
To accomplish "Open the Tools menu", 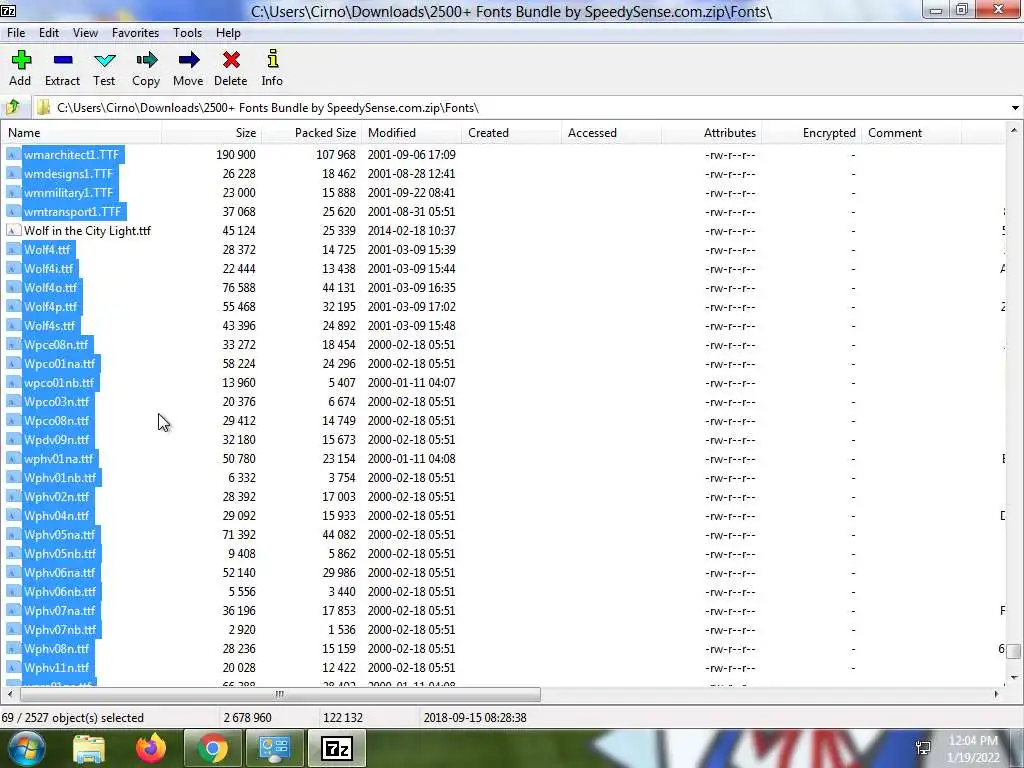I will (187, 33).
